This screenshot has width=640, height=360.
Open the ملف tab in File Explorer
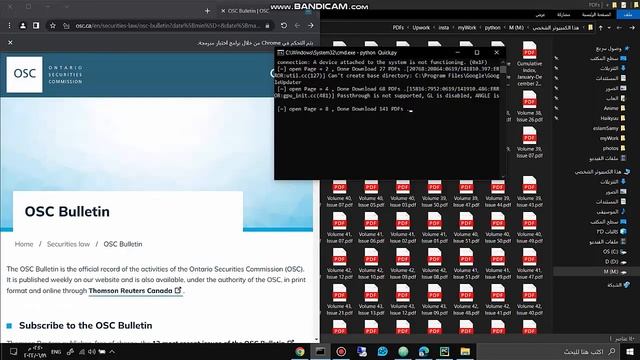(628, 14)
